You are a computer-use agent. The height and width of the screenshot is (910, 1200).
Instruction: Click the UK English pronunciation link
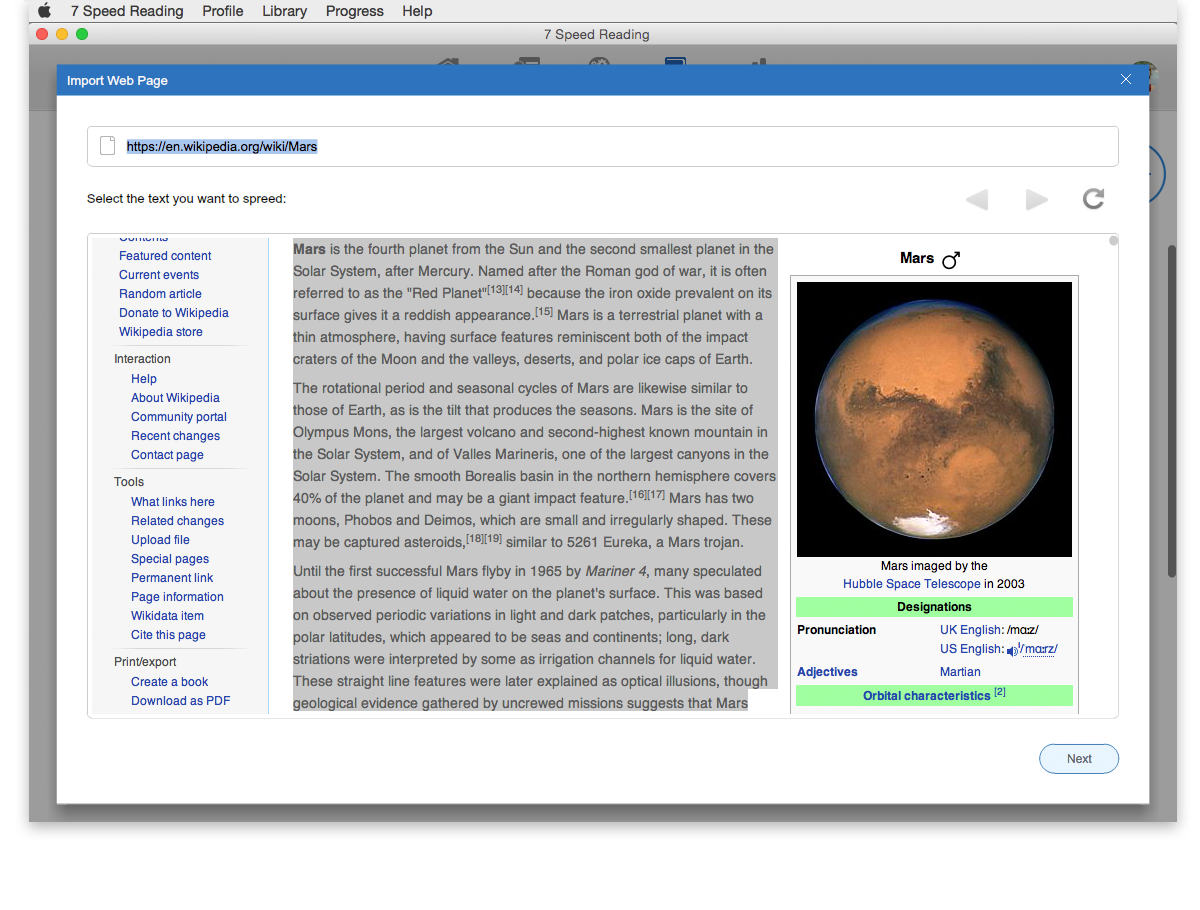(x=971, y=630)
